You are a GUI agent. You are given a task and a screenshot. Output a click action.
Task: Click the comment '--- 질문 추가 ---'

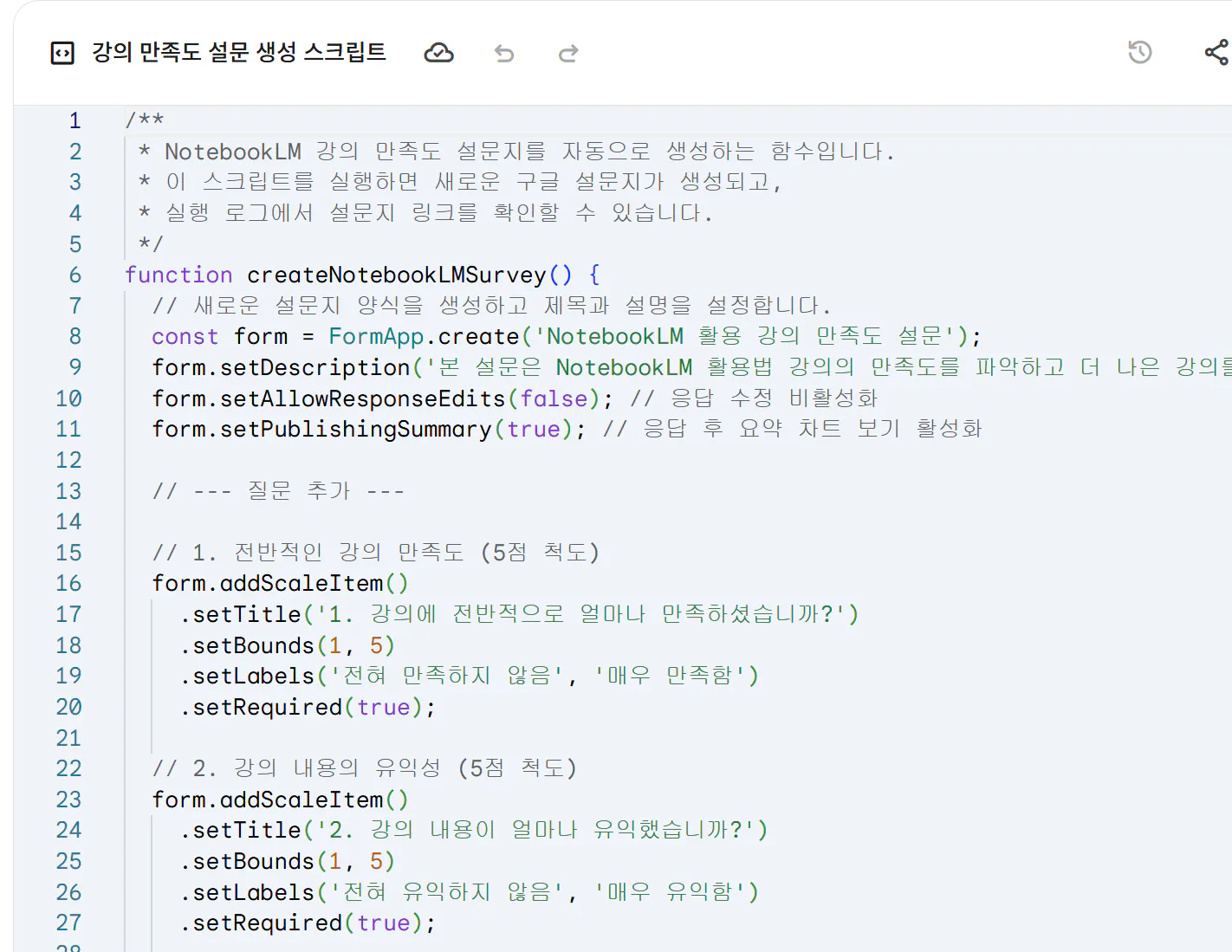point(299,491)
